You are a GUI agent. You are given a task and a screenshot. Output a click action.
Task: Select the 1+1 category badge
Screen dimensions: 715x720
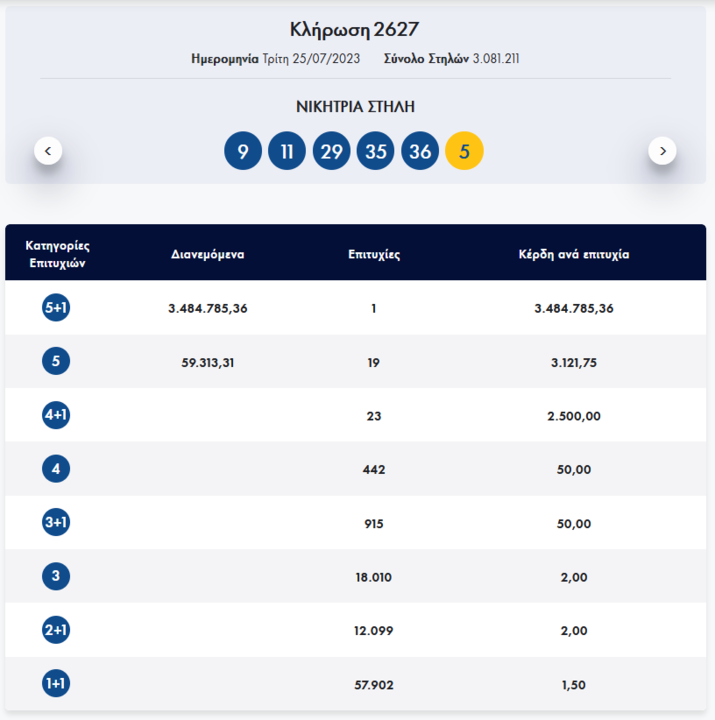click(x=56, y=684)
